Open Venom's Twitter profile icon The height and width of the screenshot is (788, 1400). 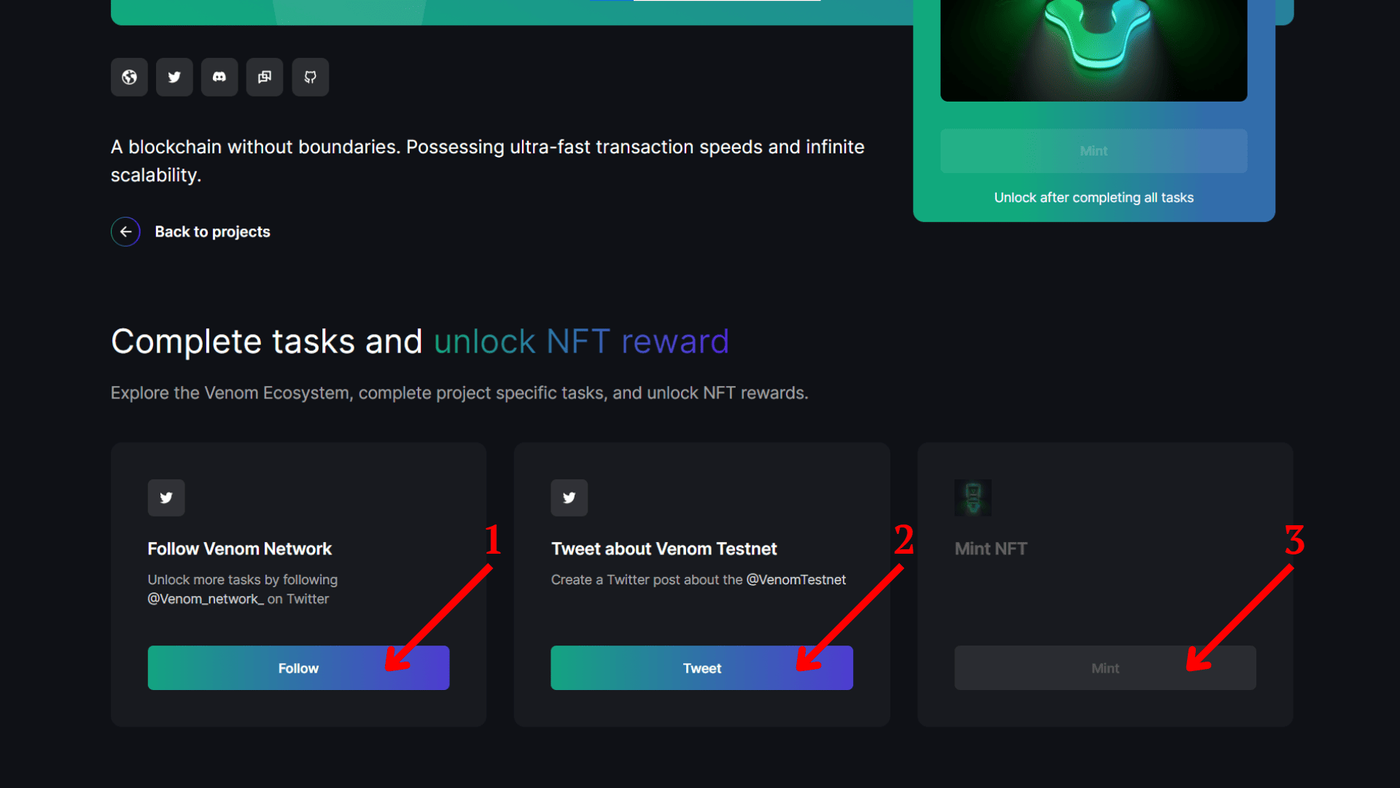point(174,77)
